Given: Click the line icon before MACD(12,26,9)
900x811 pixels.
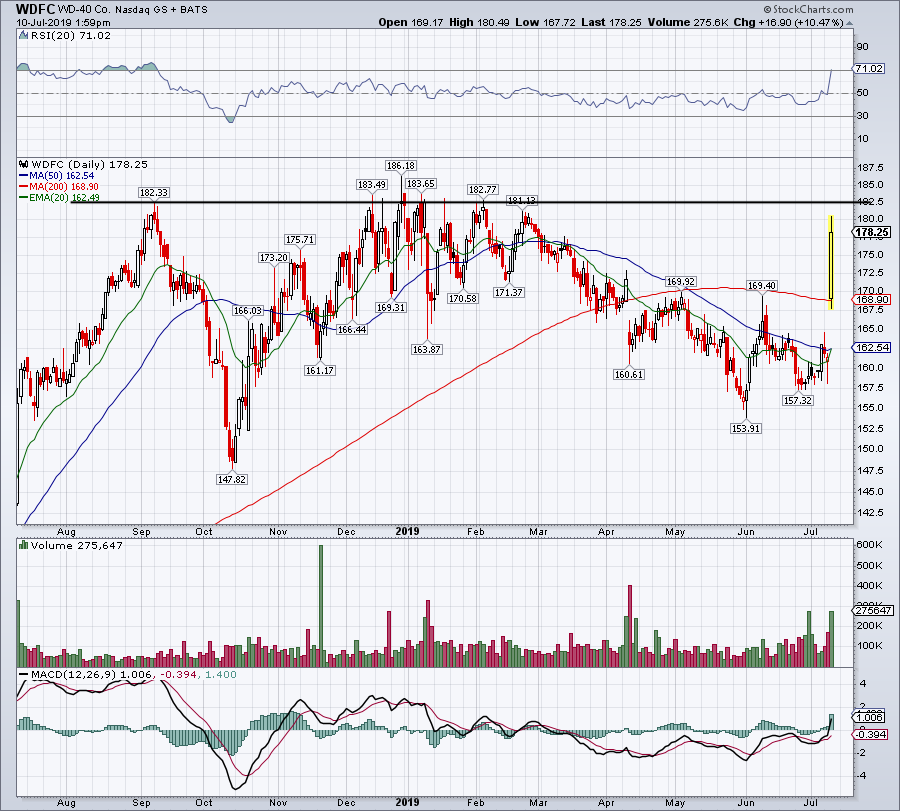Looking at the screenshot, I should click(x=24, y=674).
